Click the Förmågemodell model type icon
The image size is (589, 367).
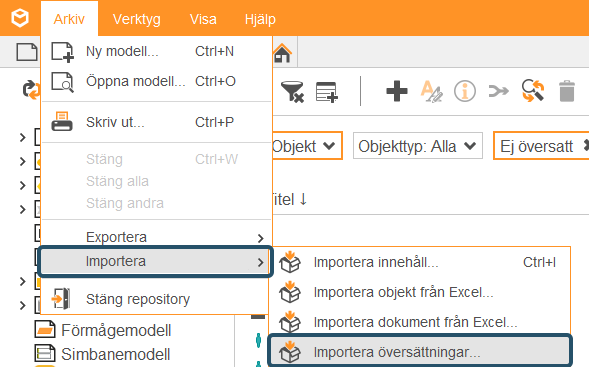point(45,330)
